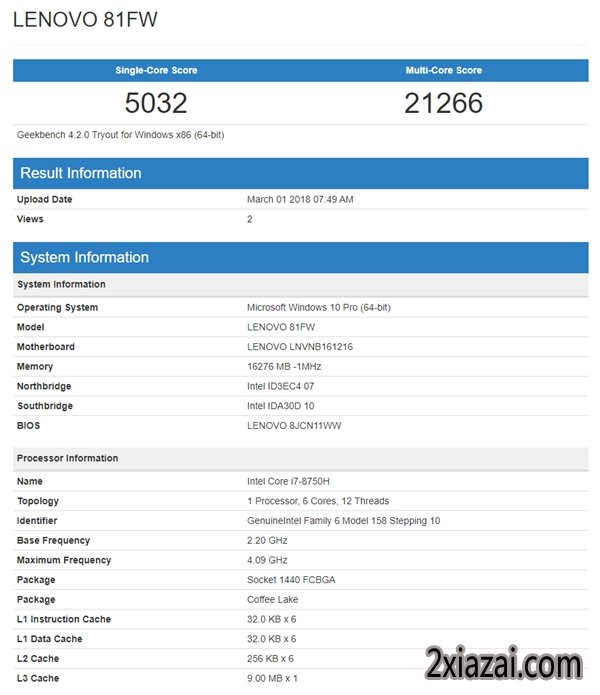Click the Views label

[x=30, y=219]
